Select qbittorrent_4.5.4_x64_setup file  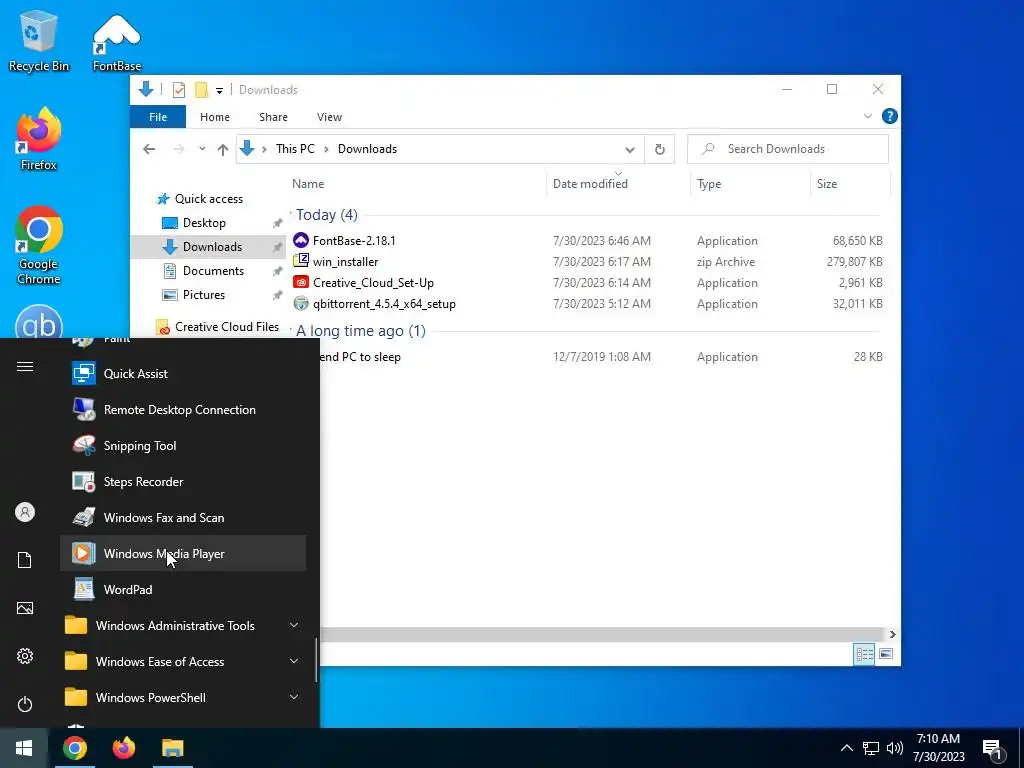click(x=384, y=304)
